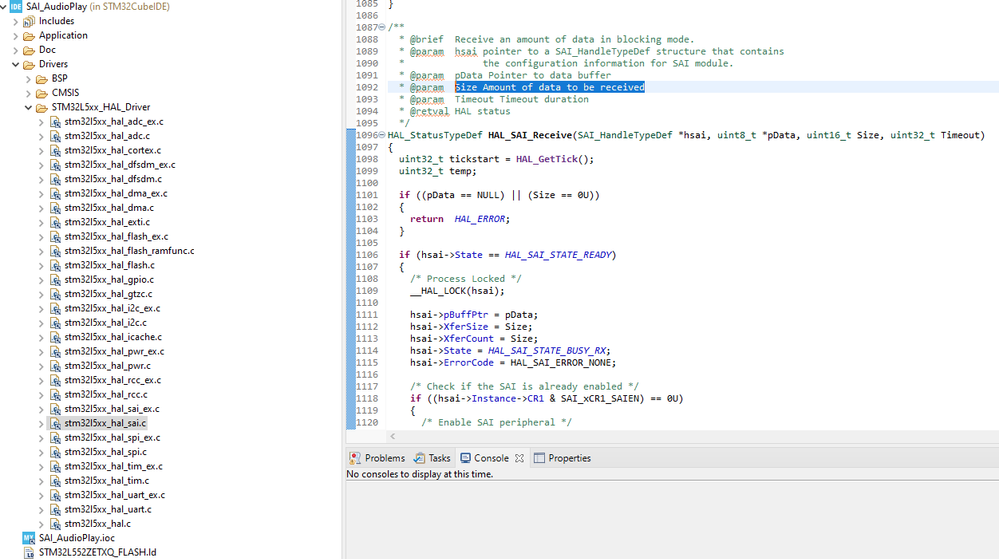999x559 pixels.
Task: Expand the Includes node
Action: [x=16, y=21]
